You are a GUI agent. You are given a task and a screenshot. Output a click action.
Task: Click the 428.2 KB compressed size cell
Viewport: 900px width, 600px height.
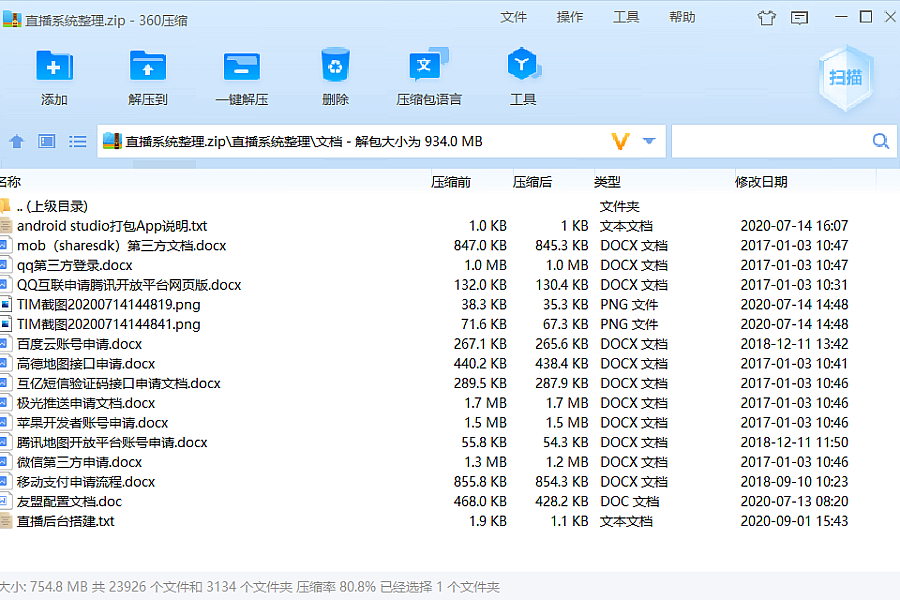(561, 501)
